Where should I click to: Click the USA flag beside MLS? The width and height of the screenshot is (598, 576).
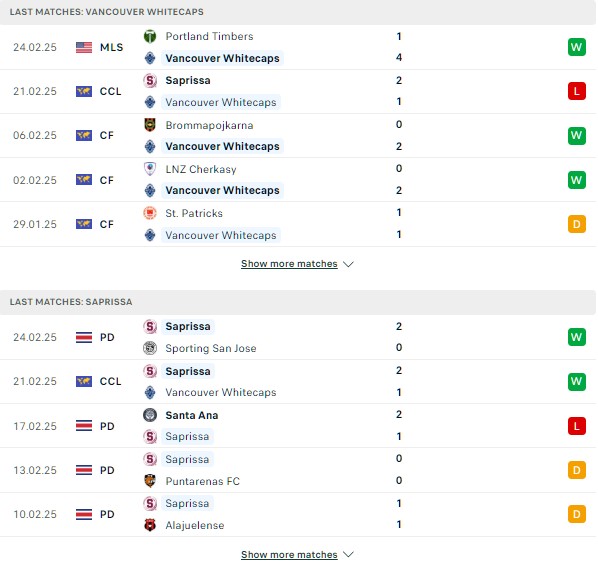point(84,47)
